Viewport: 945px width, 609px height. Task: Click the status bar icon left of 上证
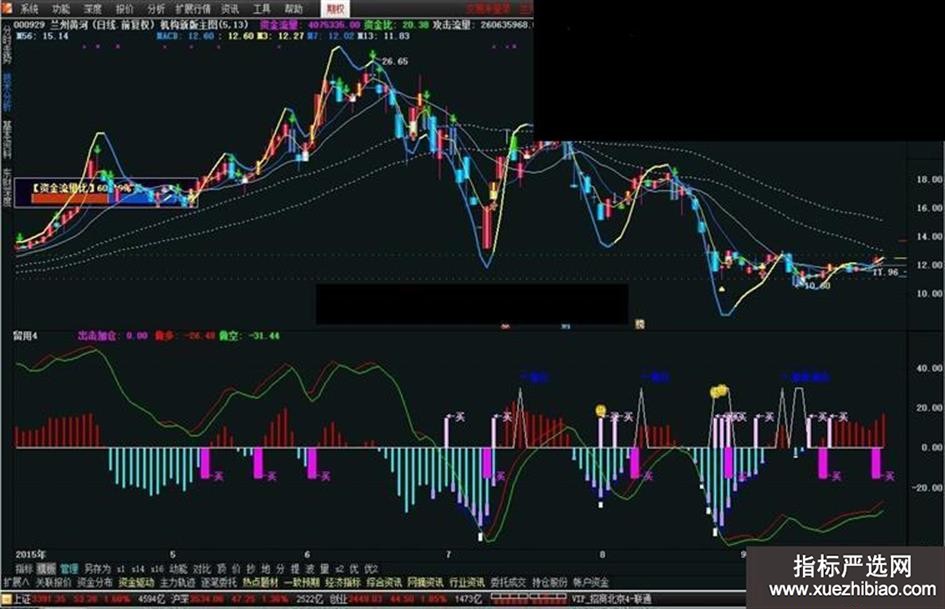click(x=6, y=599)
